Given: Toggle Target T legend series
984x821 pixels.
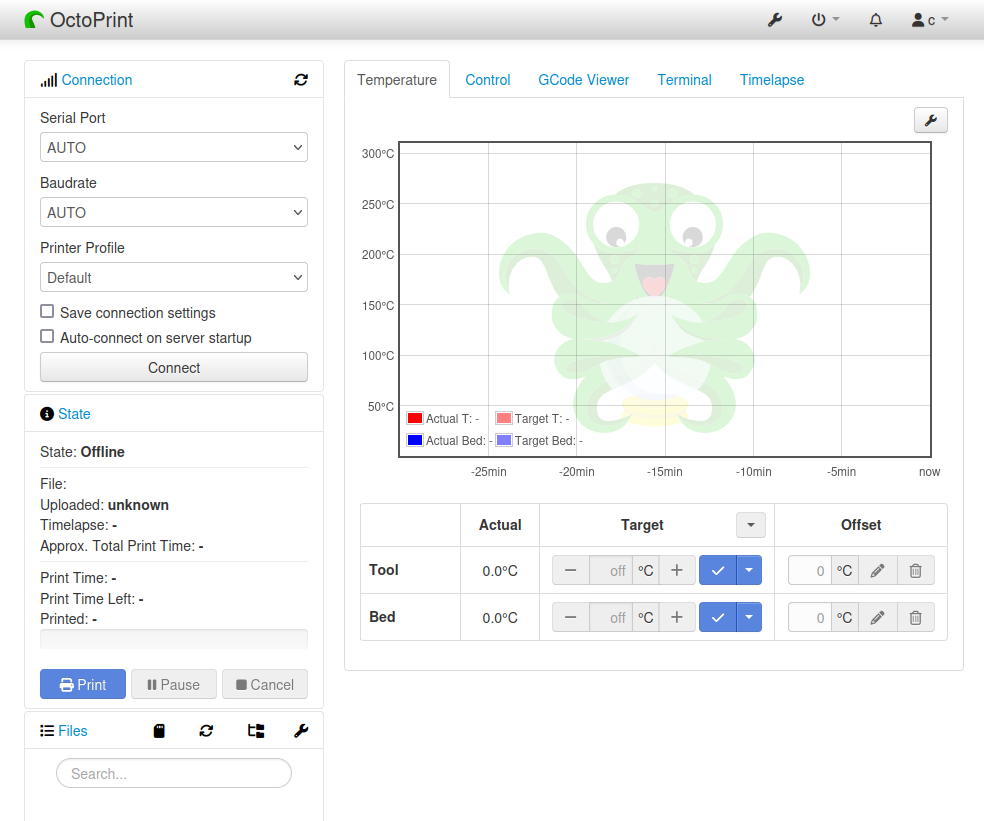Looking at the screenshot, I should pyautogui.click(x=504, y=418).
